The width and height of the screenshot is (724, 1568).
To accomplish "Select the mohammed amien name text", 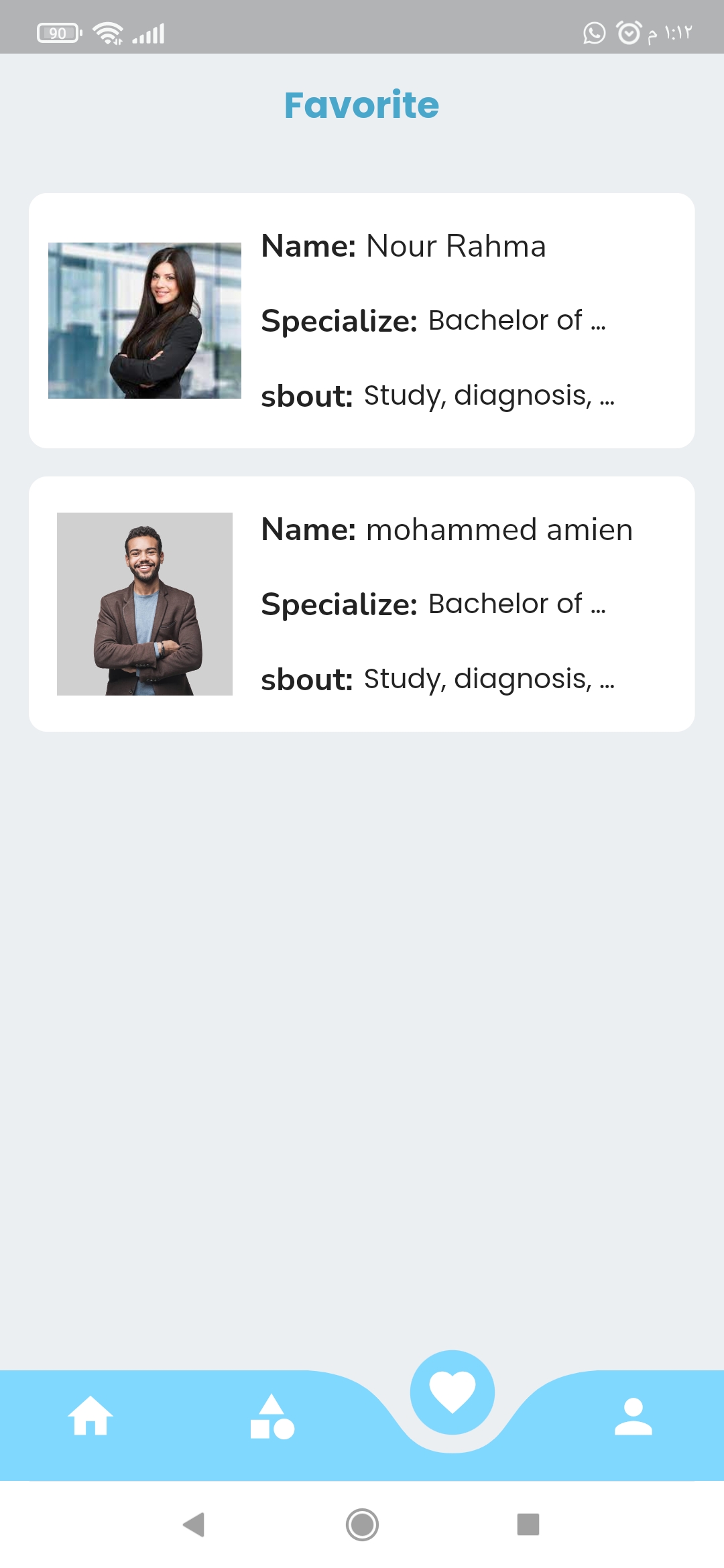I will click(x=499, y=529).
